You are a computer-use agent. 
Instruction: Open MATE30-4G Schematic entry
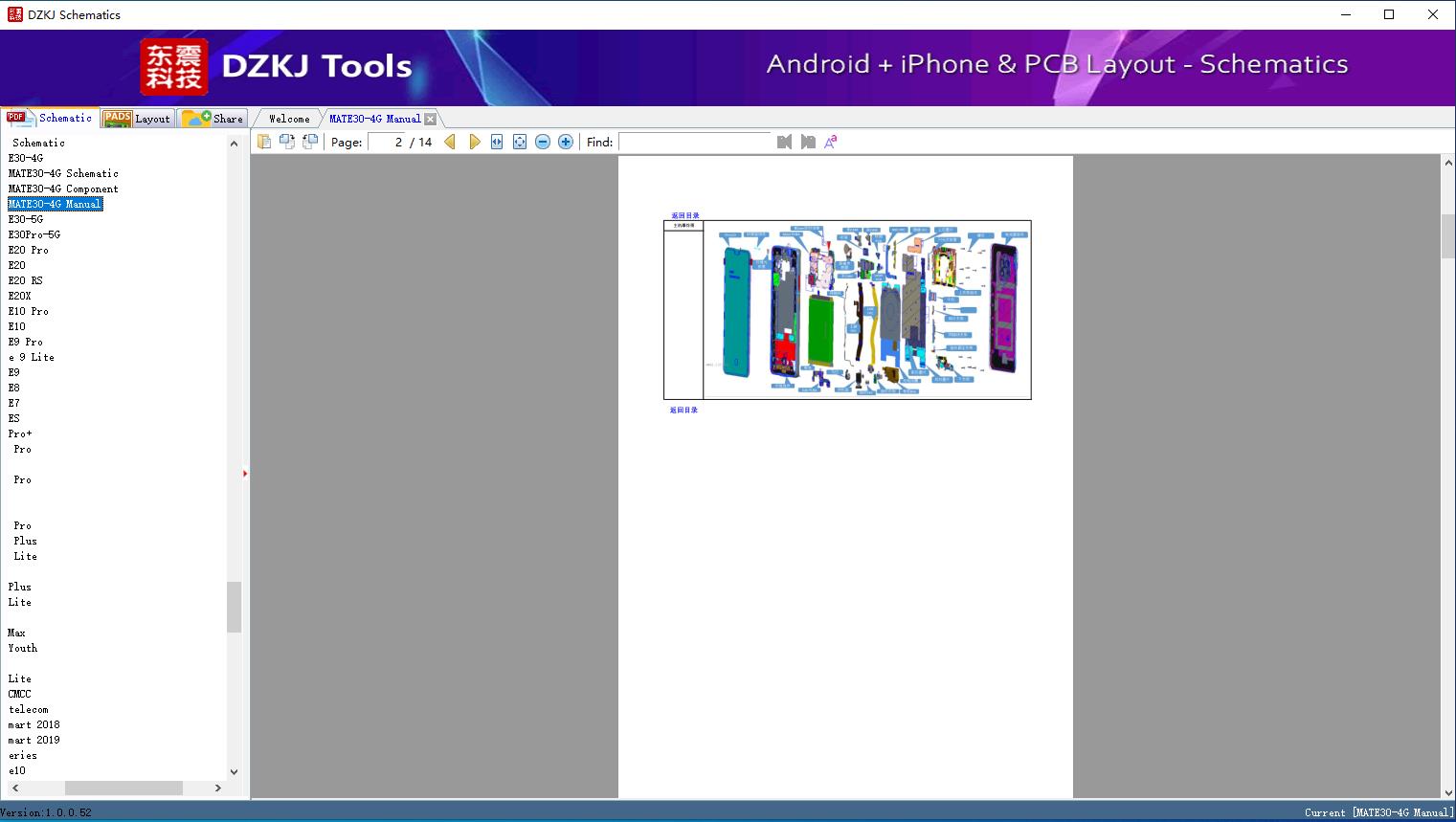pos(63,173)
